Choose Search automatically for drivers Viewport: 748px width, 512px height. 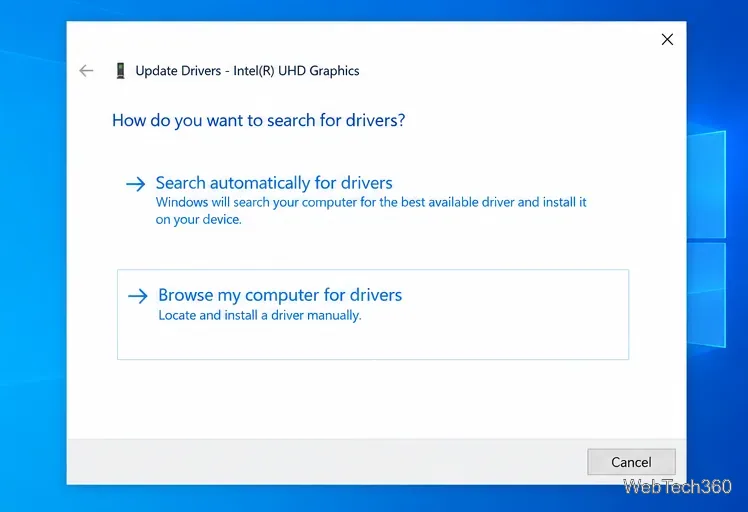point(274,183)
